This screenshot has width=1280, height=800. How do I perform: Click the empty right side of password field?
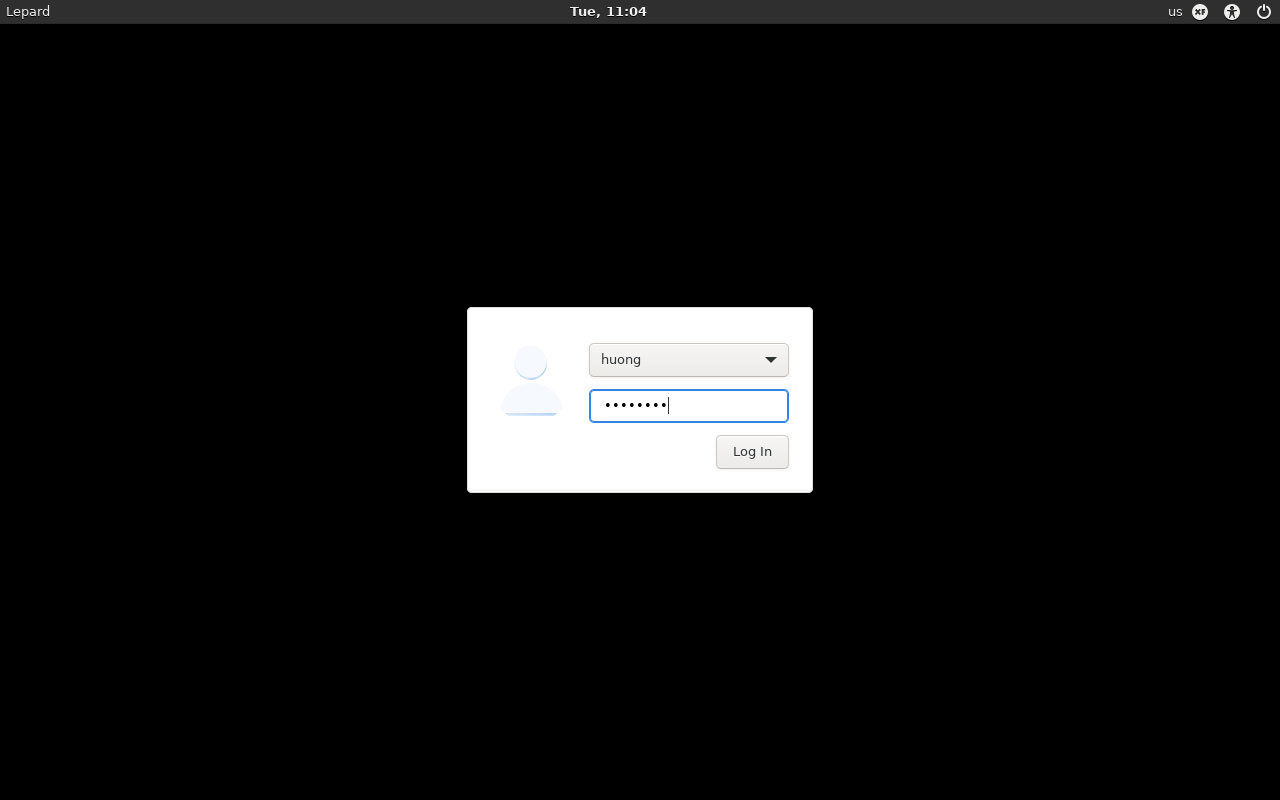pyautogui.click(x=740, y=406)
